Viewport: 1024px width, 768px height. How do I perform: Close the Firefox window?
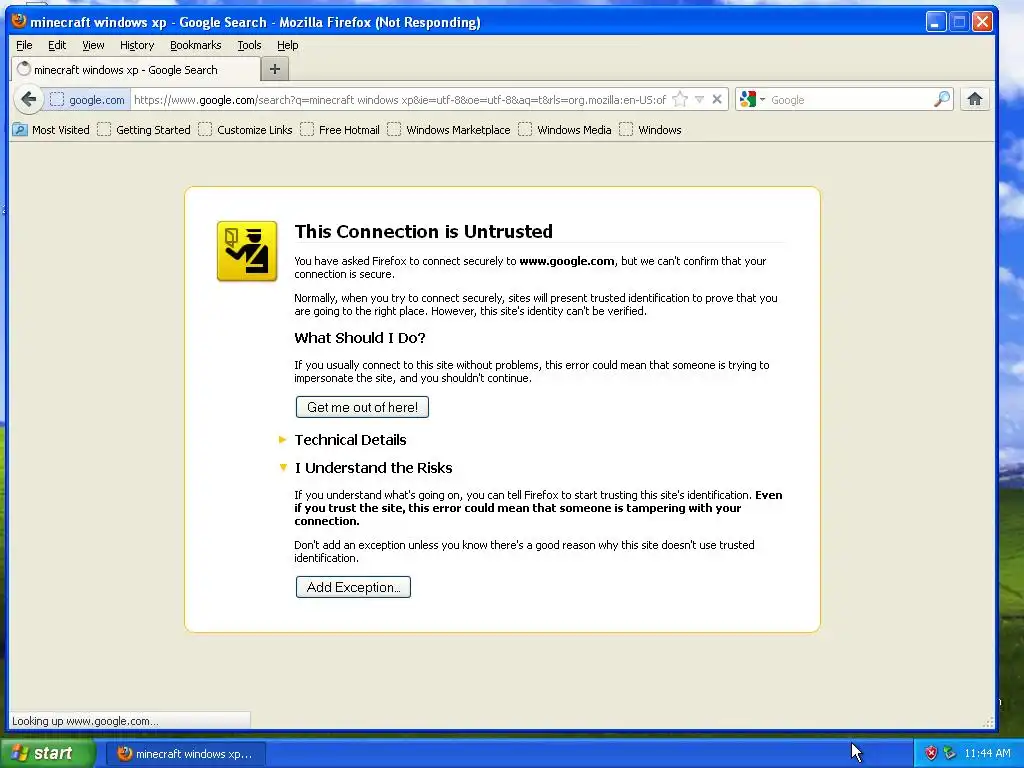click(x=982, y=22)
